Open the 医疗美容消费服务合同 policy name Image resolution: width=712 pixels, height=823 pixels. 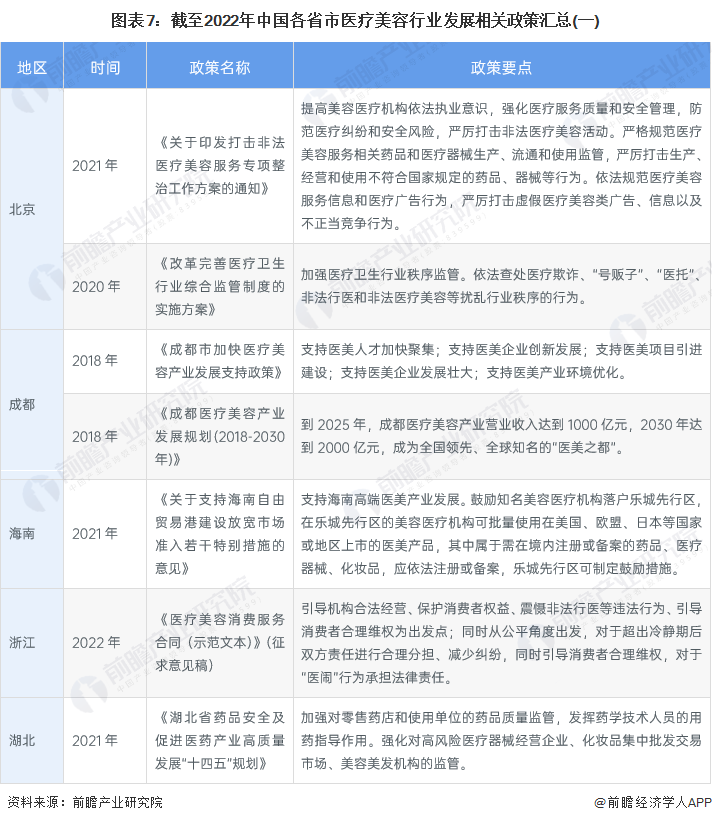point(220,642)
